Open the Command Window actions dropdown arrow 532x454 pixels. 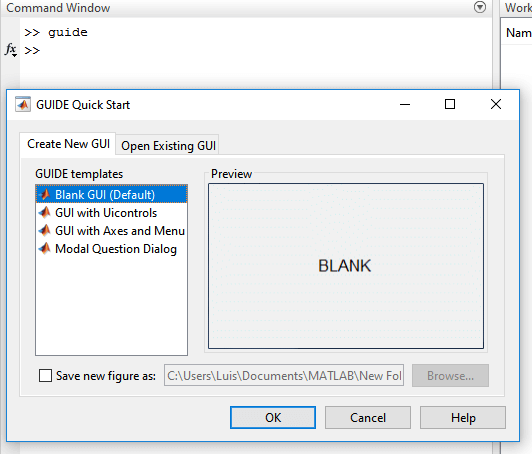point(480,7)
